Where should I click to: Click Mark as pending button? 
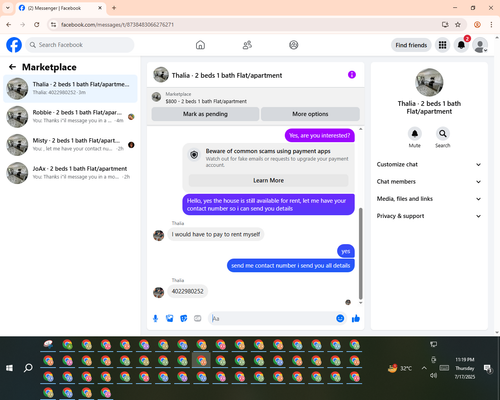[205, 114]
